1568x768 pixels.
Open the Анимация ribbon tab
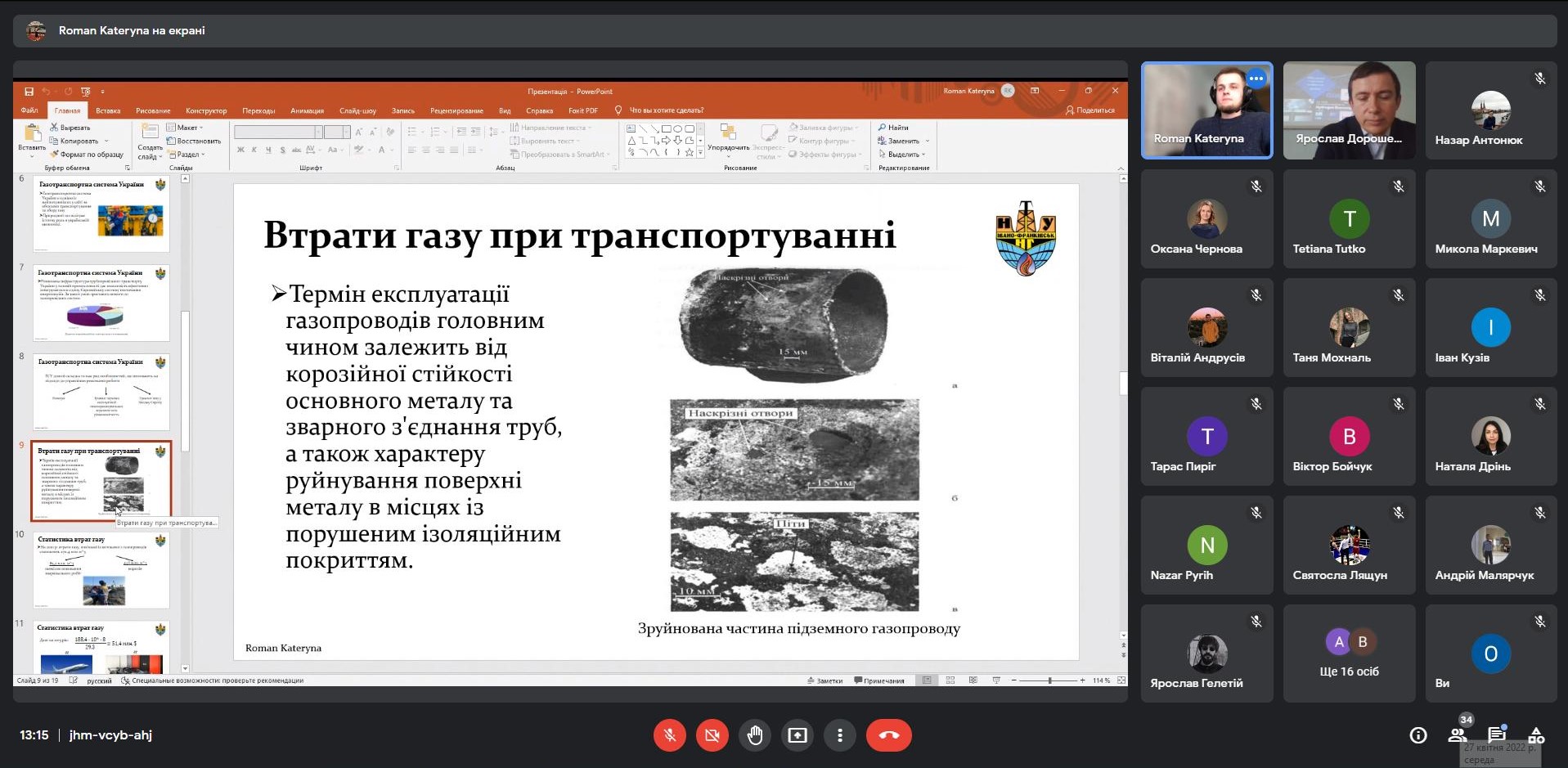pos(307,110)
